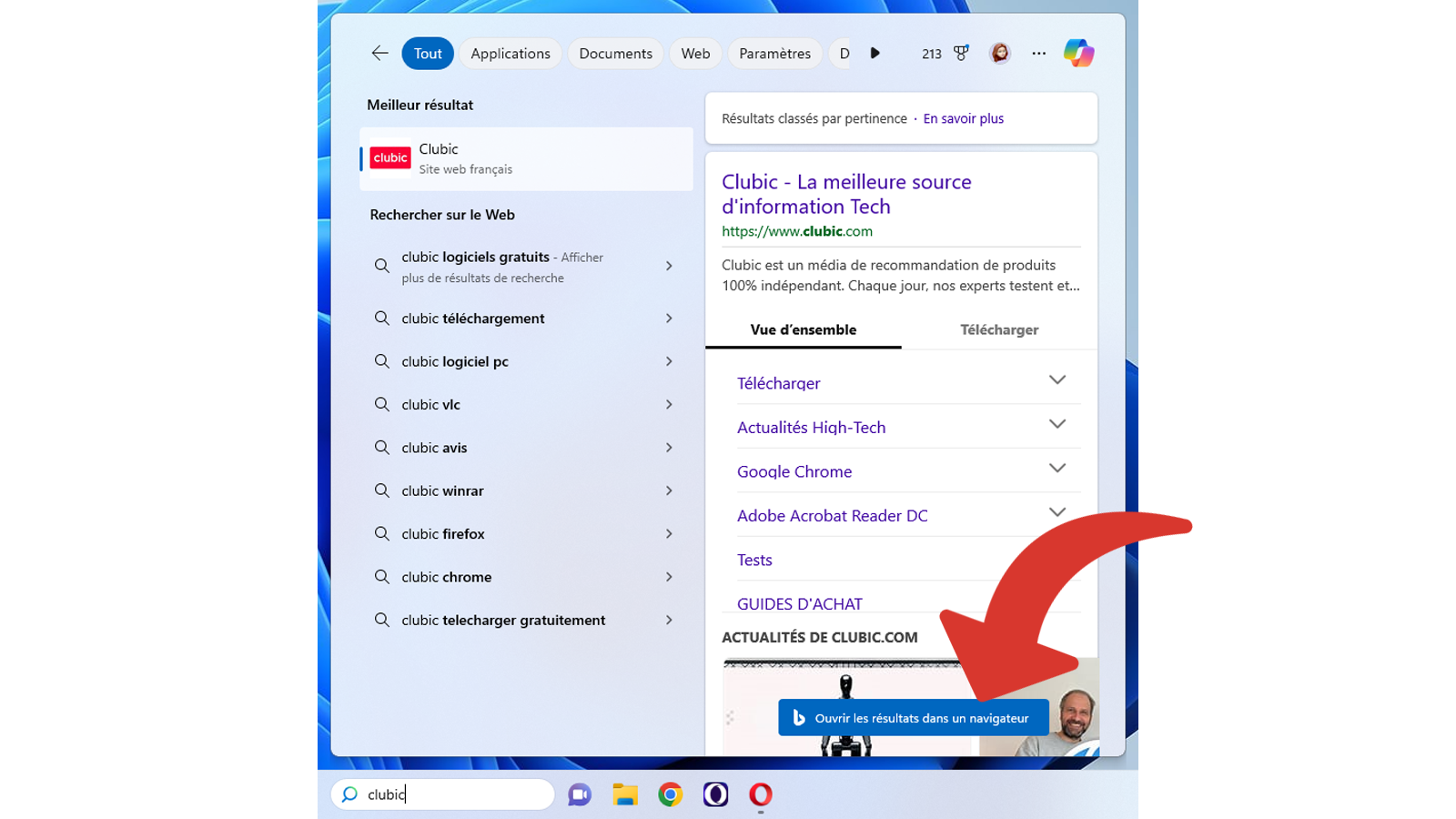Click Ouvrir les résultats dans un navigateur
This screenshot has width=1456, height=819.
click(x=913, y=717)
